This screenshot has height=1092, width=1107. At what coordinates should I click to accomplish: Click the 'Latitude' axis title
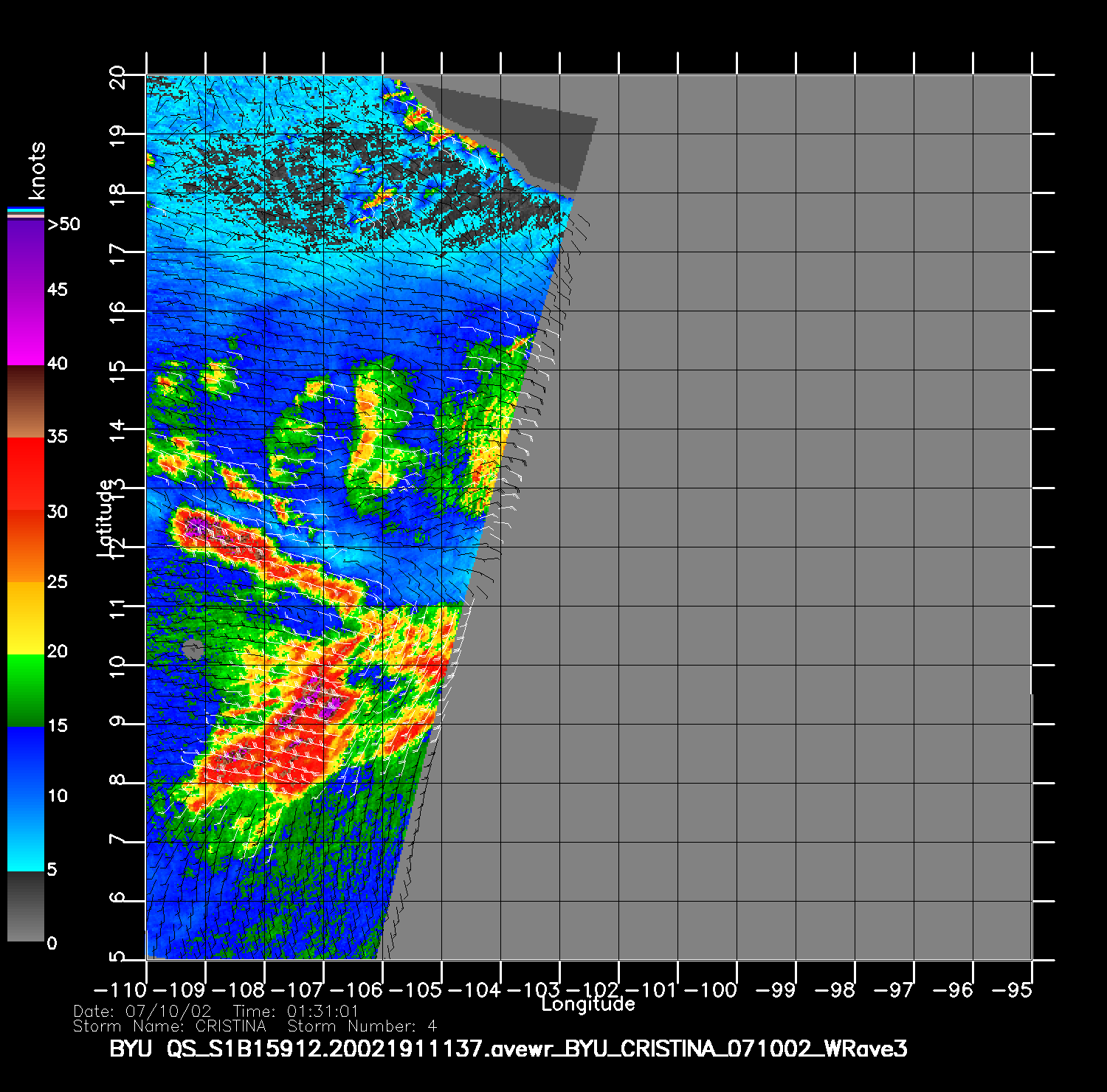click(106, 516)
